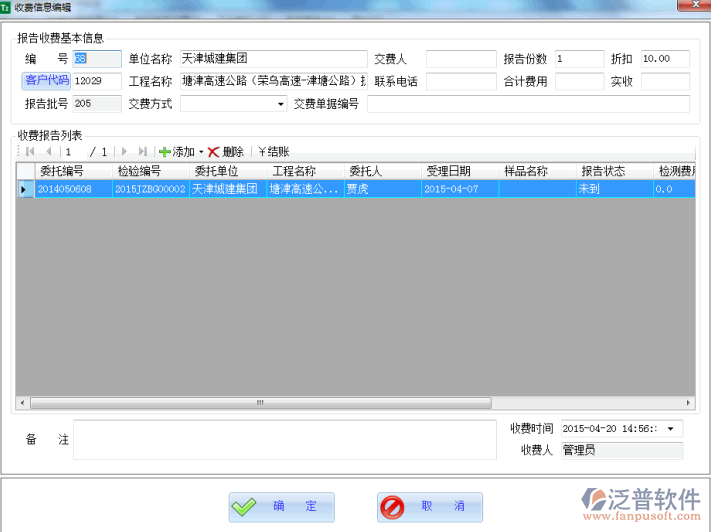Close the 收费信息编辑 window
The height and width of the screenshot is (532, 711).
pyautogui.click(x=696, y=5)
